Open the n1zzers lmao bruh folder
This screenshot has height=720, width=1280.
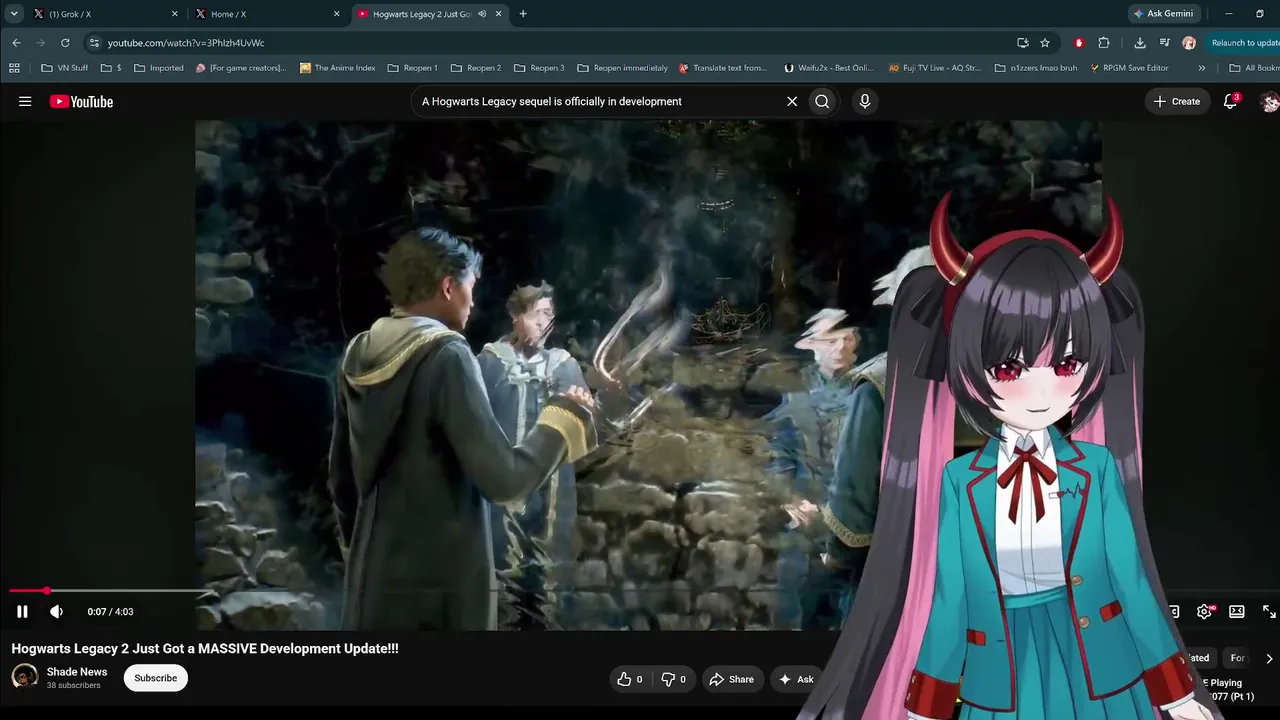tap(1036, 68)
